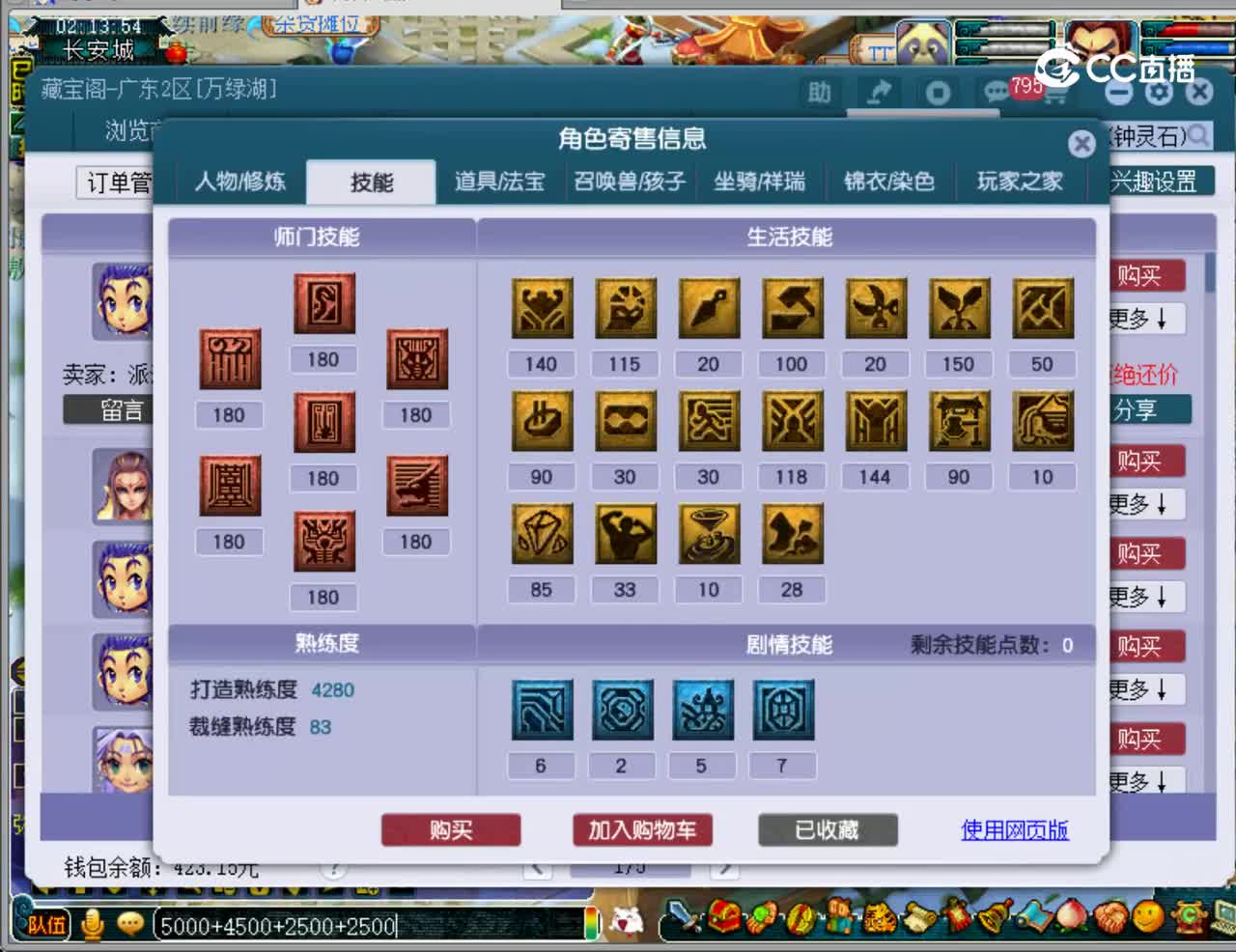Click the 裁缝熟练度 value 83
The height and width of the screenshot is (952, 1236).
(321, 727)
